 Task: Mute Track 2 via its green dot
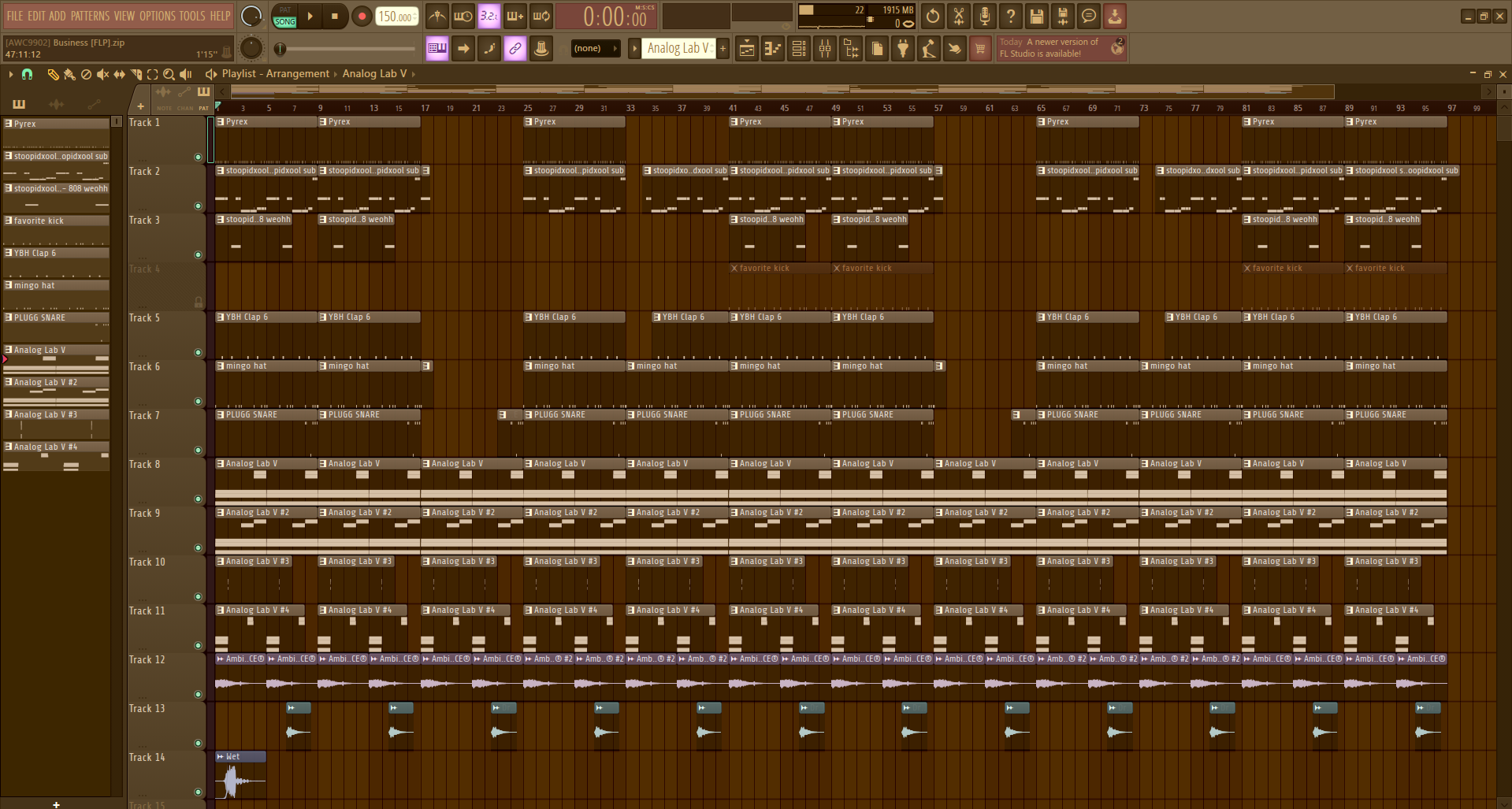198,206
